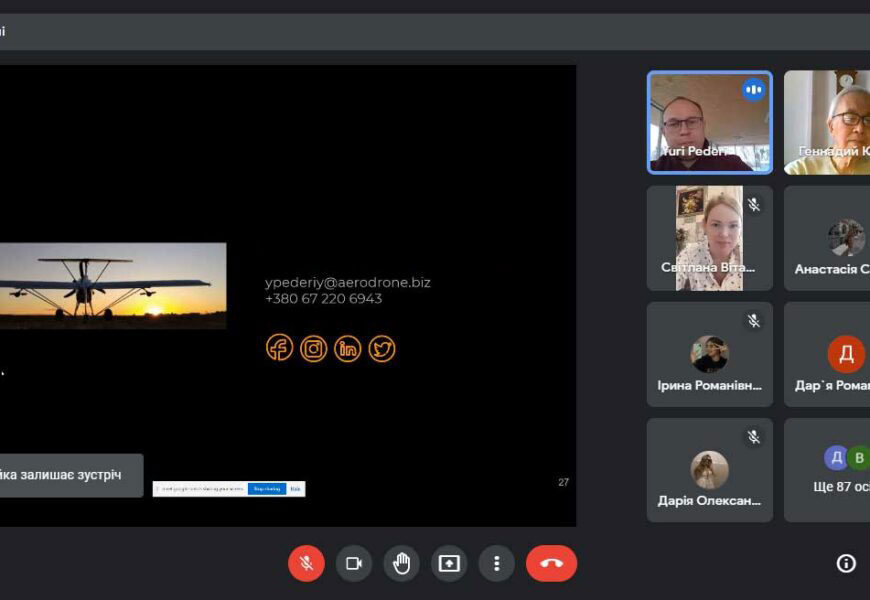Screen dimensions: 870x600
Task: Unmute the microphone in the call controls
Action: coord(306,563)
